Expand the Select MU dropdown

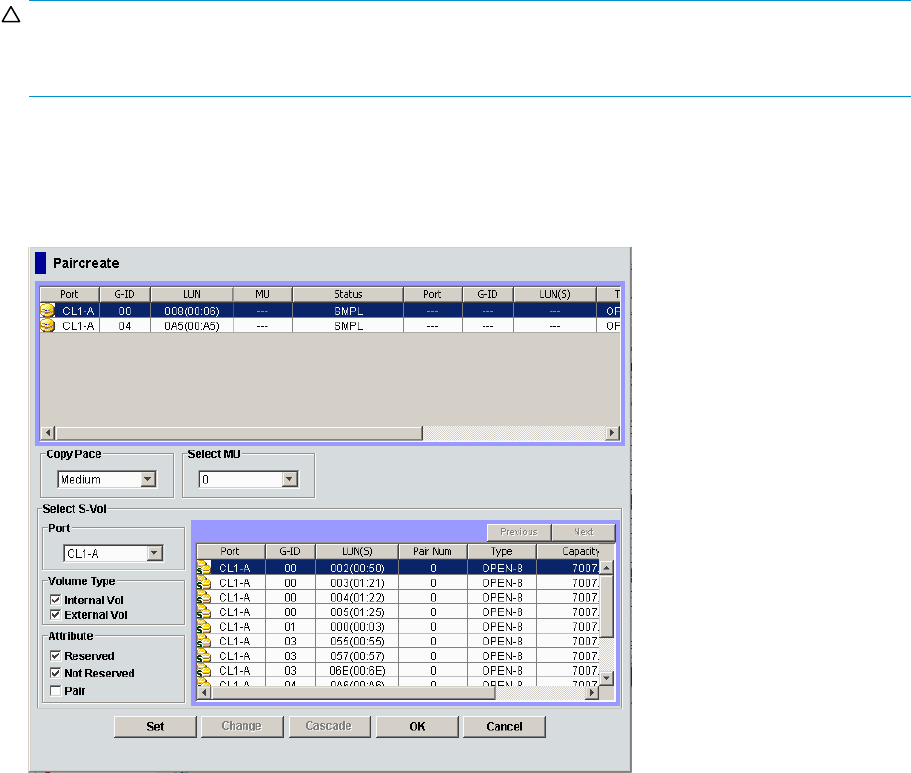(x=290, y=480)
